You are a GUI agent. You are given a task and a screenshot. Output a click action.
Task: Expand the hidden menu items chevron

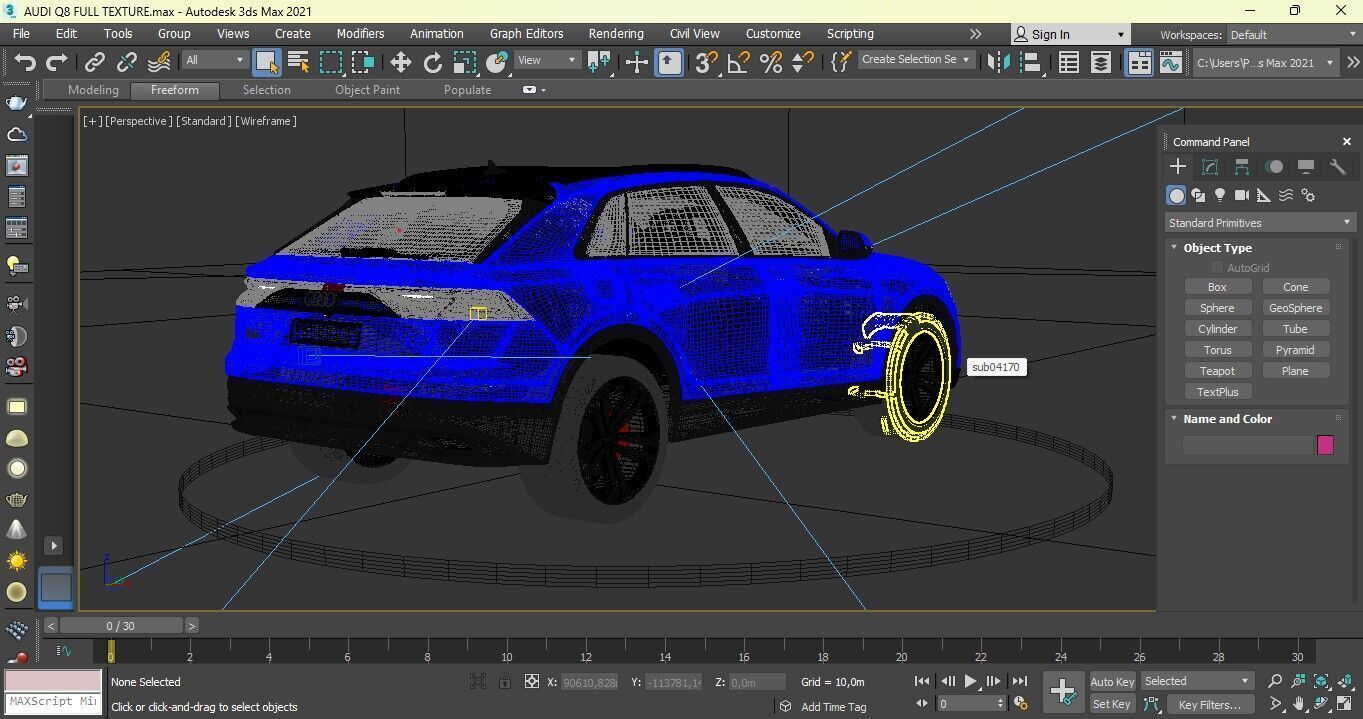point(976,34)
